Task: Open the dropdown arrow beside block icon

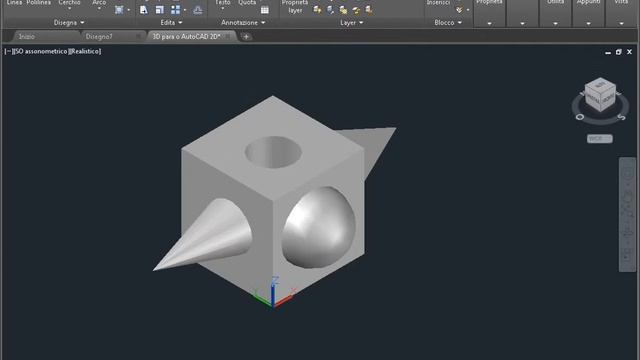Action: [468, 10]
